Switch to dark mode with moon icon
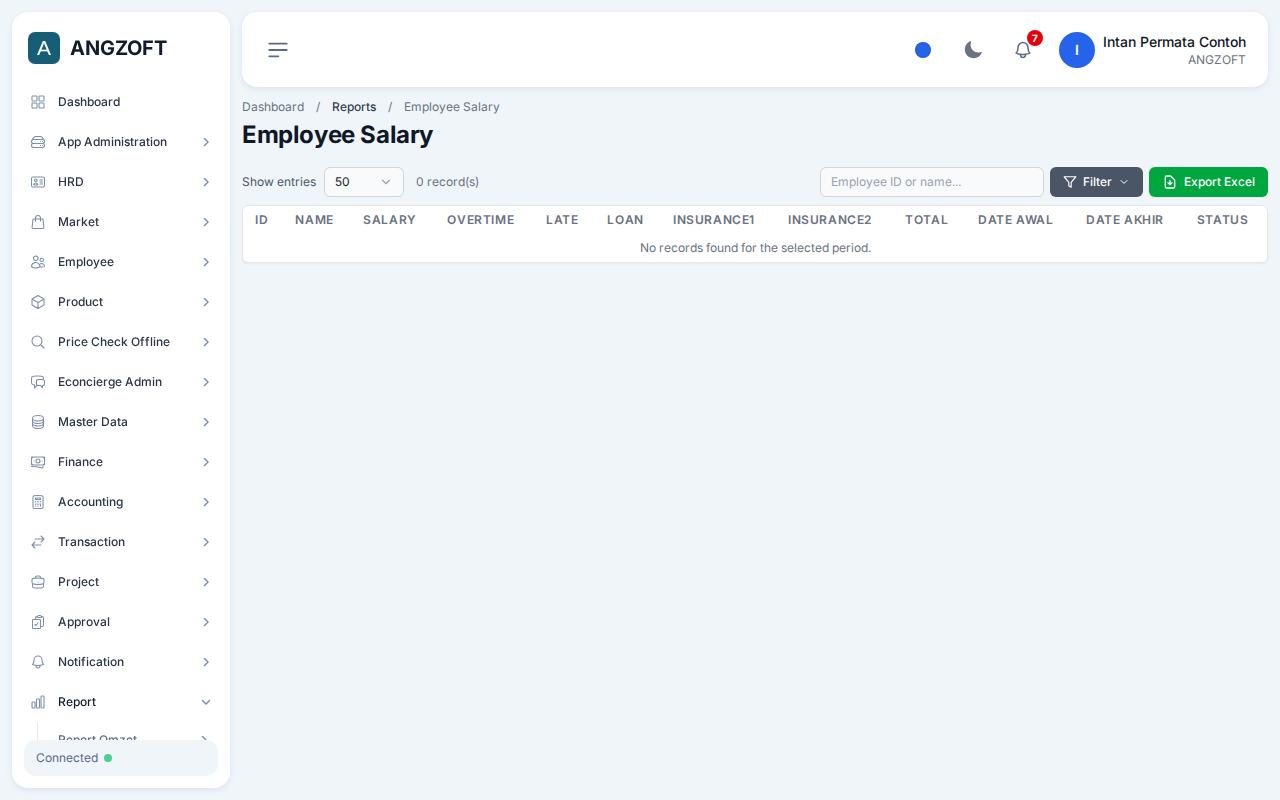This screenshot has width=1280, height=800. click(x=973, y=50)
